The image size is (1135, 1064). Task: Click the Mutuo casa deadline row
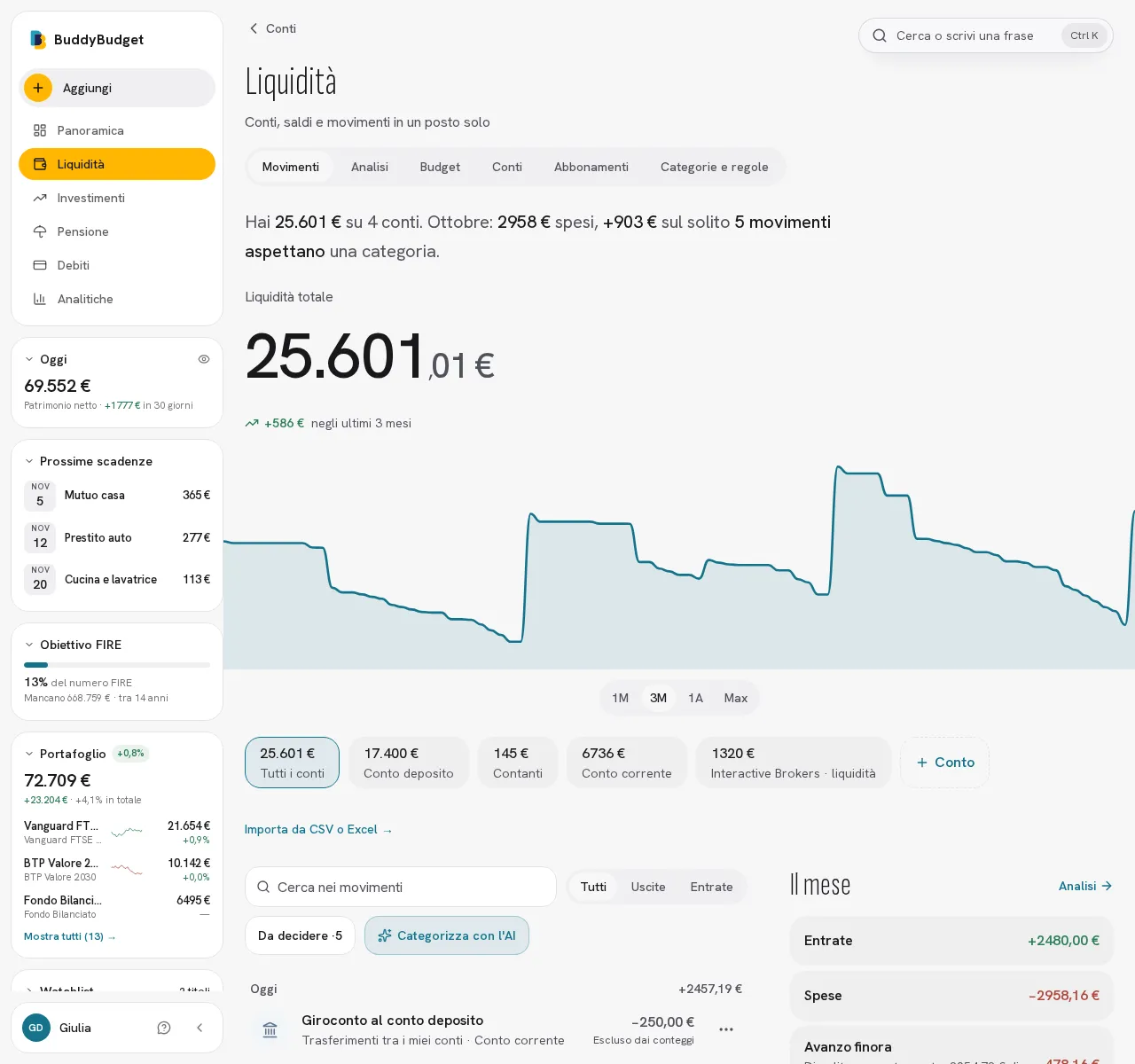(117, 496)
